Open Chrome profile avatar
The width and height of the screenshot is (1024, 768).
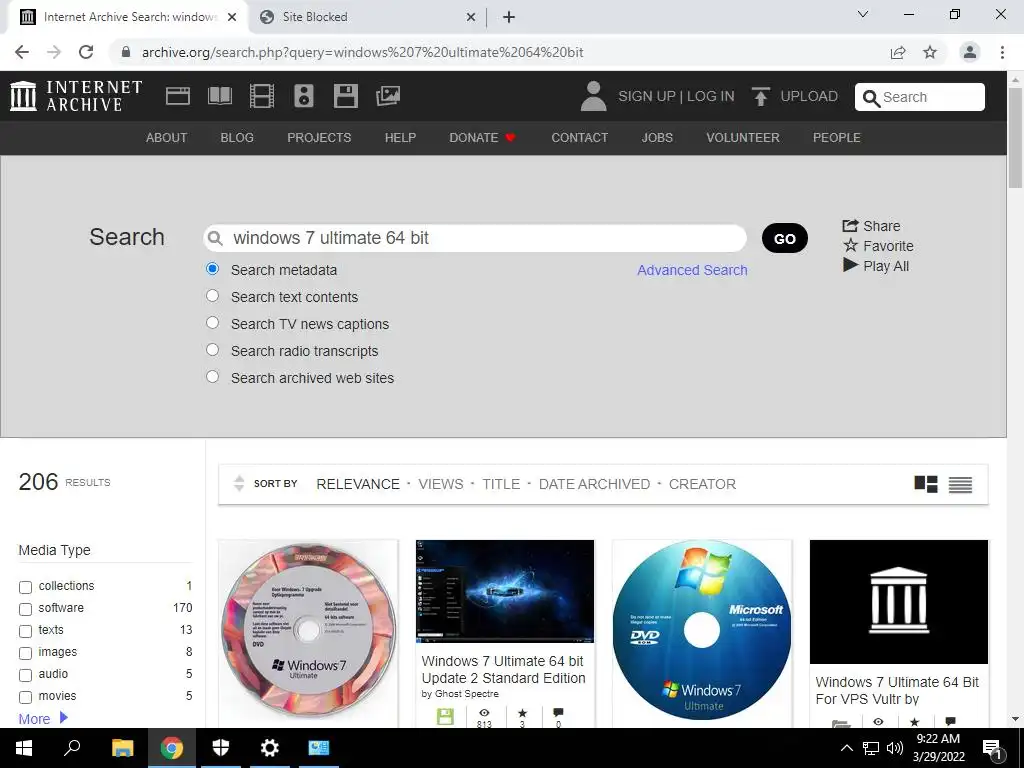(x=970, y=52)
